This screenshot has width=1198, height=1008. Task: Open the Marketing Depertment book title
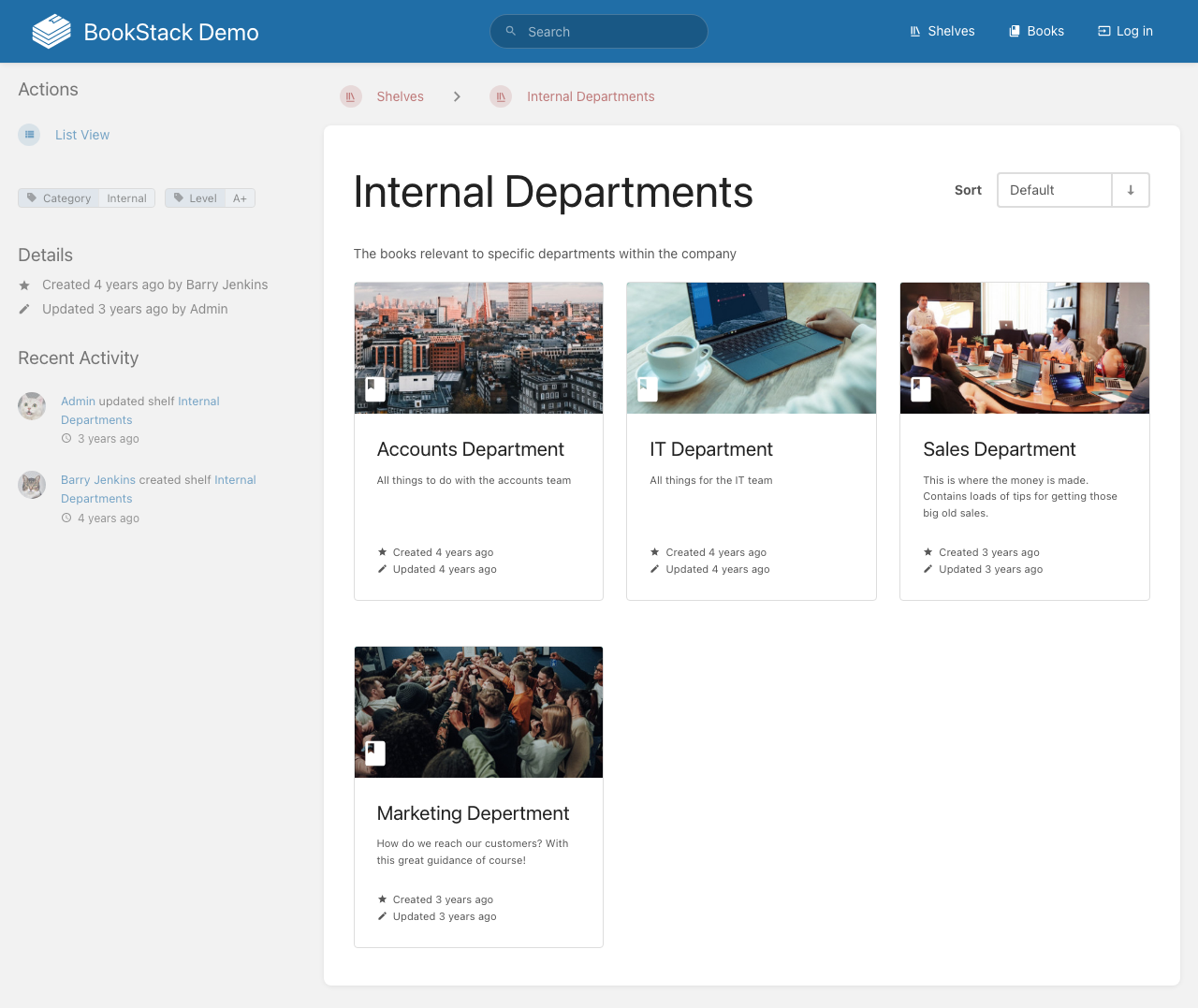[473, 813]
